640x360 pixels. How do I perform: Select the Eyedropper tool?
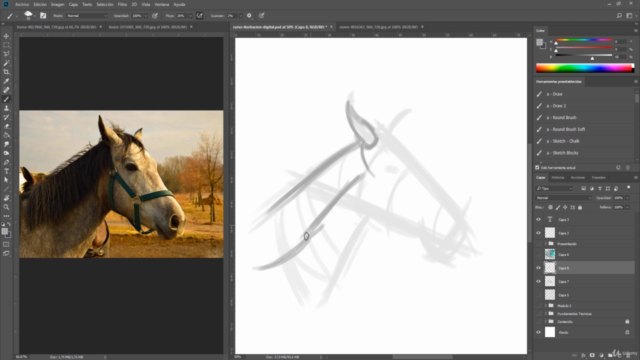(x=7, y=81)
